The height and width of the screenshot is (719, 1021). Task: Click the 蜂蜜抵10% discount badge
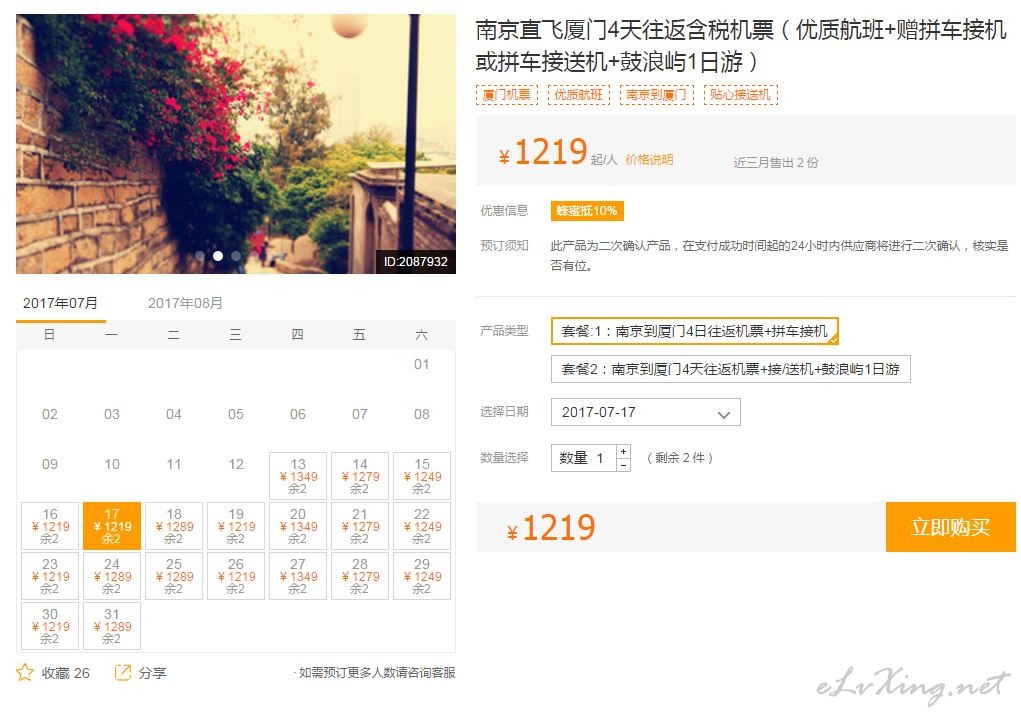click(x=587, y=210)
